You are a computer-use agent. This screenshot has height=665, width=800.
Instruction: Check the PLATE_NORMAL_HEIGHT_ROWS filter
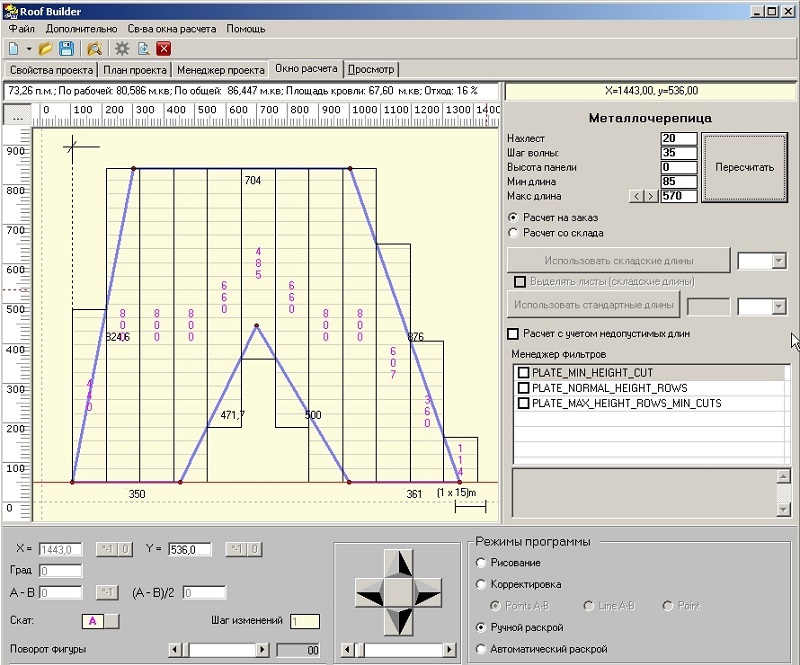[523, 388]
